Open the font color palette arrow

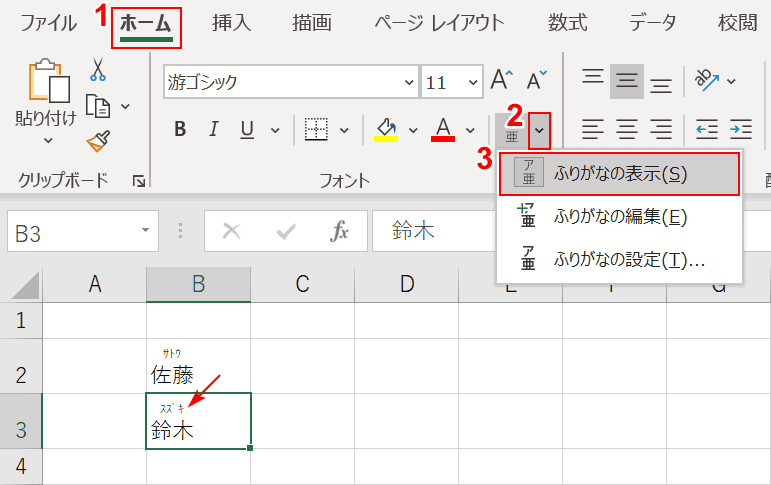point(471,130)
